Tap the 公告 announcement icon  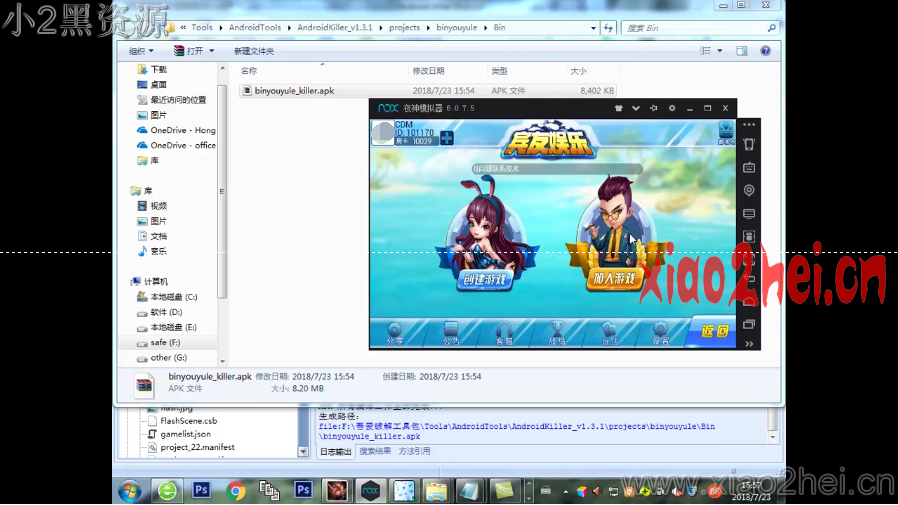point(451,333)
